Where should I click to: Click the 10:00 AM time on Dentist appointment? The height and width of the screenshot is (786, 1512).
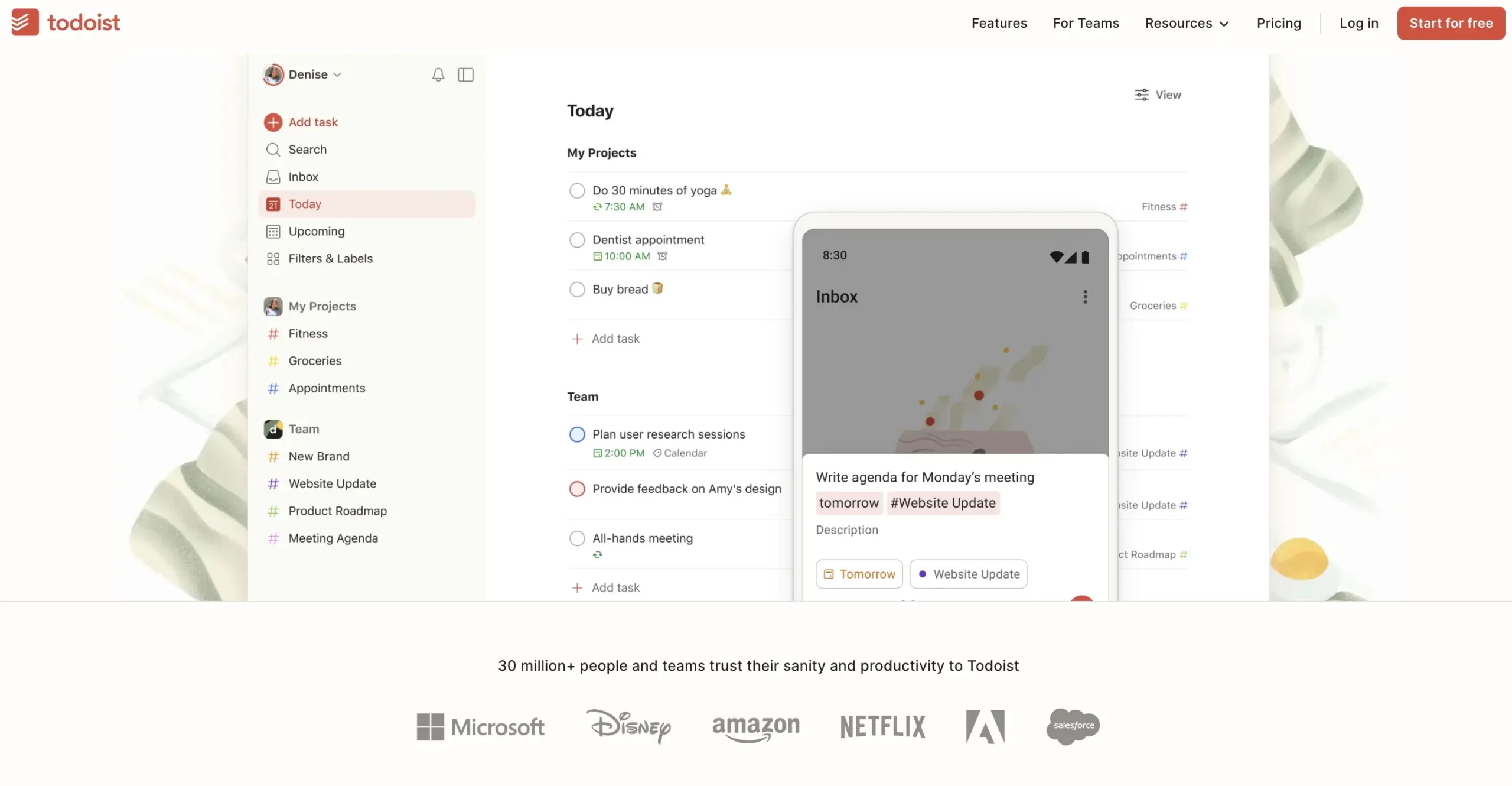pyautogui.click(x=627, y=256)
